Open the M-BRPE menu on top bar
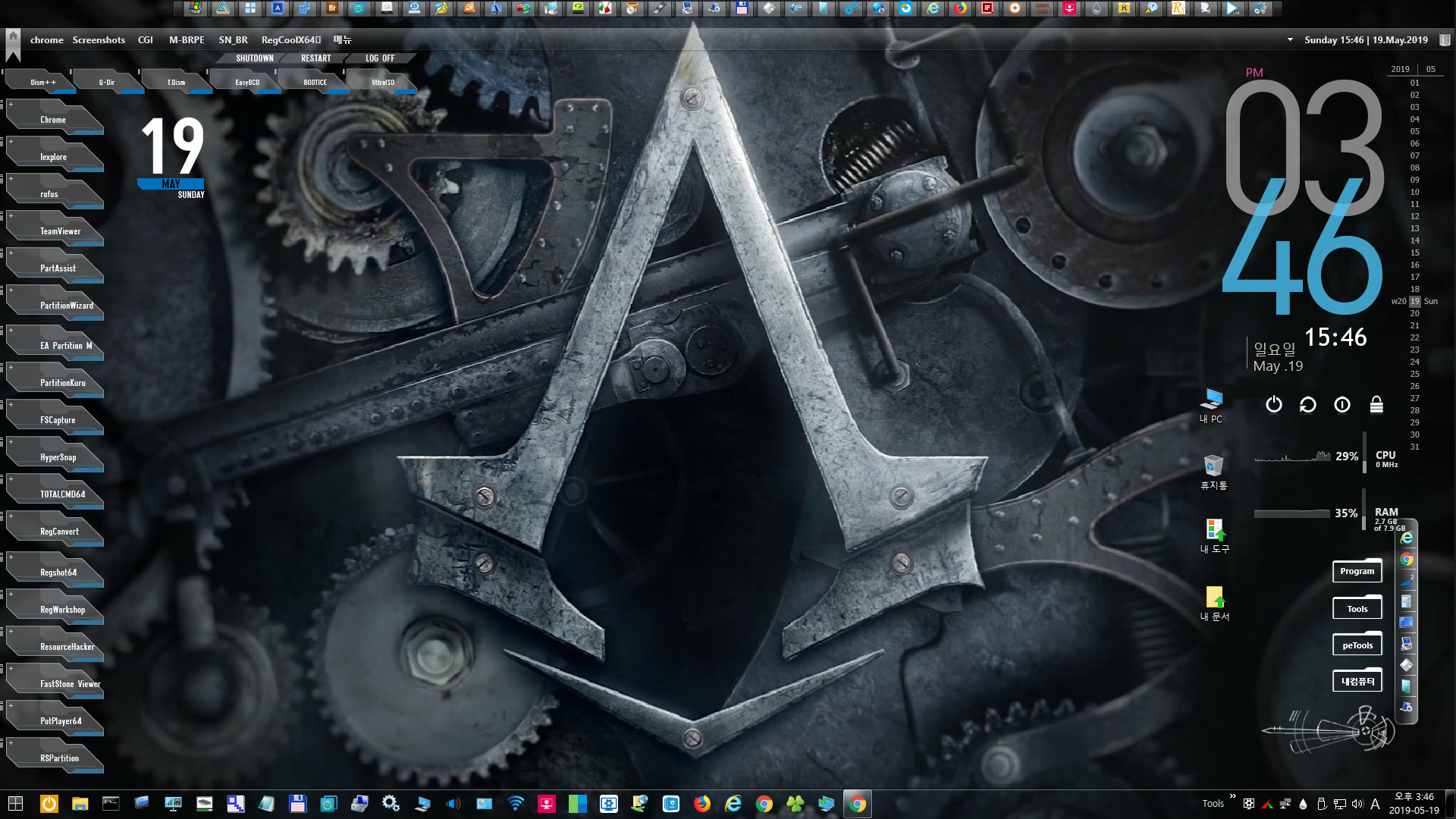 click(x=187, y=39)
